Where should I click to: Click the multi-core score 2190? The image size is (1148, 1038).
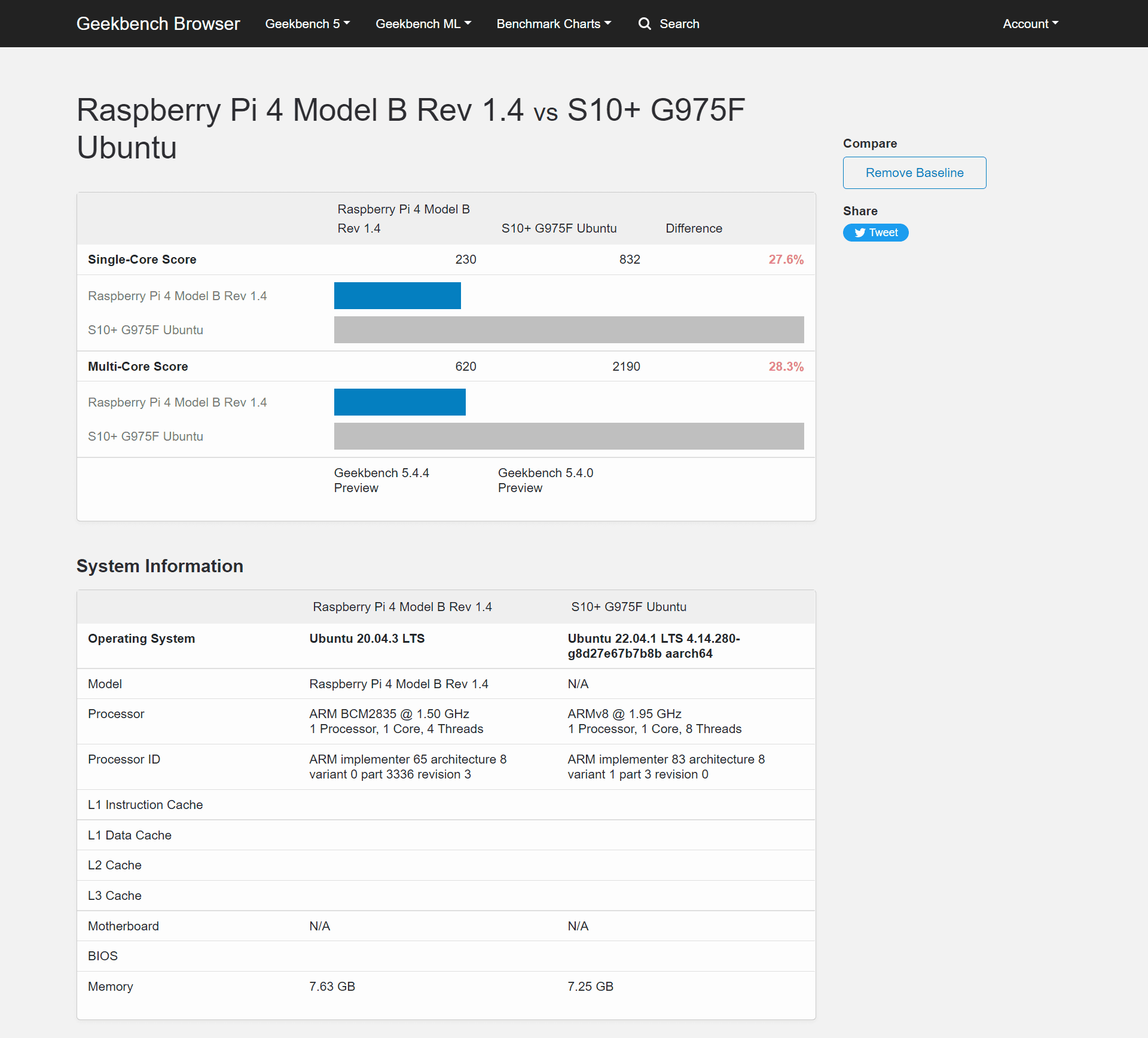point(626,367)
